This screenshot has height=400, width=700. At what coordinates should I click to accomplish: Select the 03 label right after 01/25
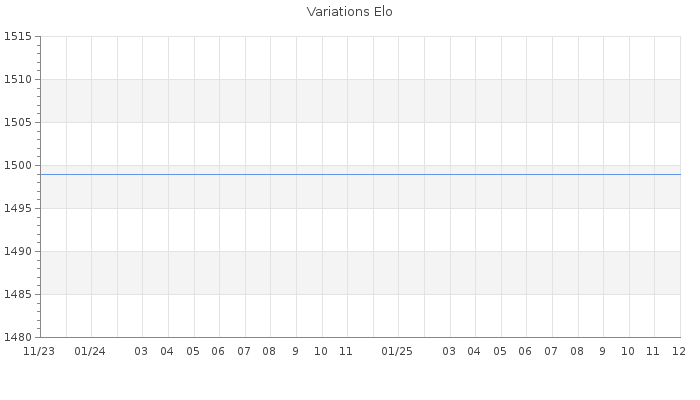pos(449,352)
